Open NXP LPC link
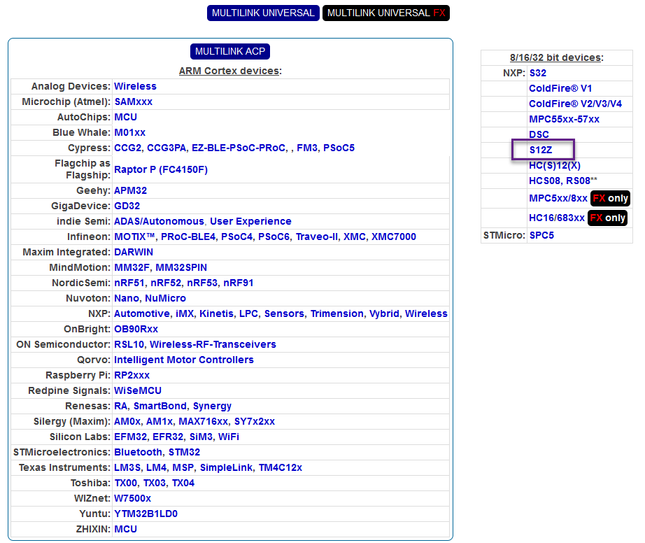 pyautogui.click(x=248, y=314)
